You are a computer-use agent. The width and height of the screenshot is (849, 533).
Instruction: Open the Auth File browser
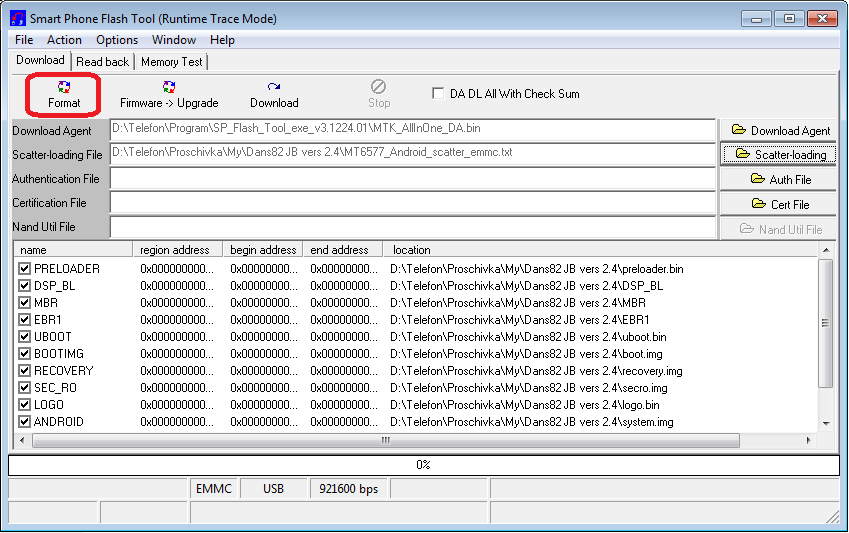pyautogui.click(x=778, y=179)
